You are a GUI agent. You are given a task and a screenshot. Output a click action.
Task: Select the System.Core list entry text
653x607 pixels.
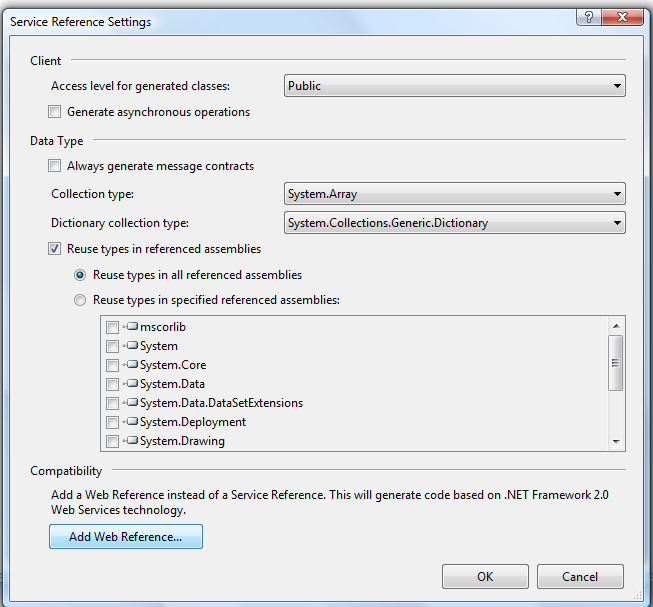pos(173,365)
